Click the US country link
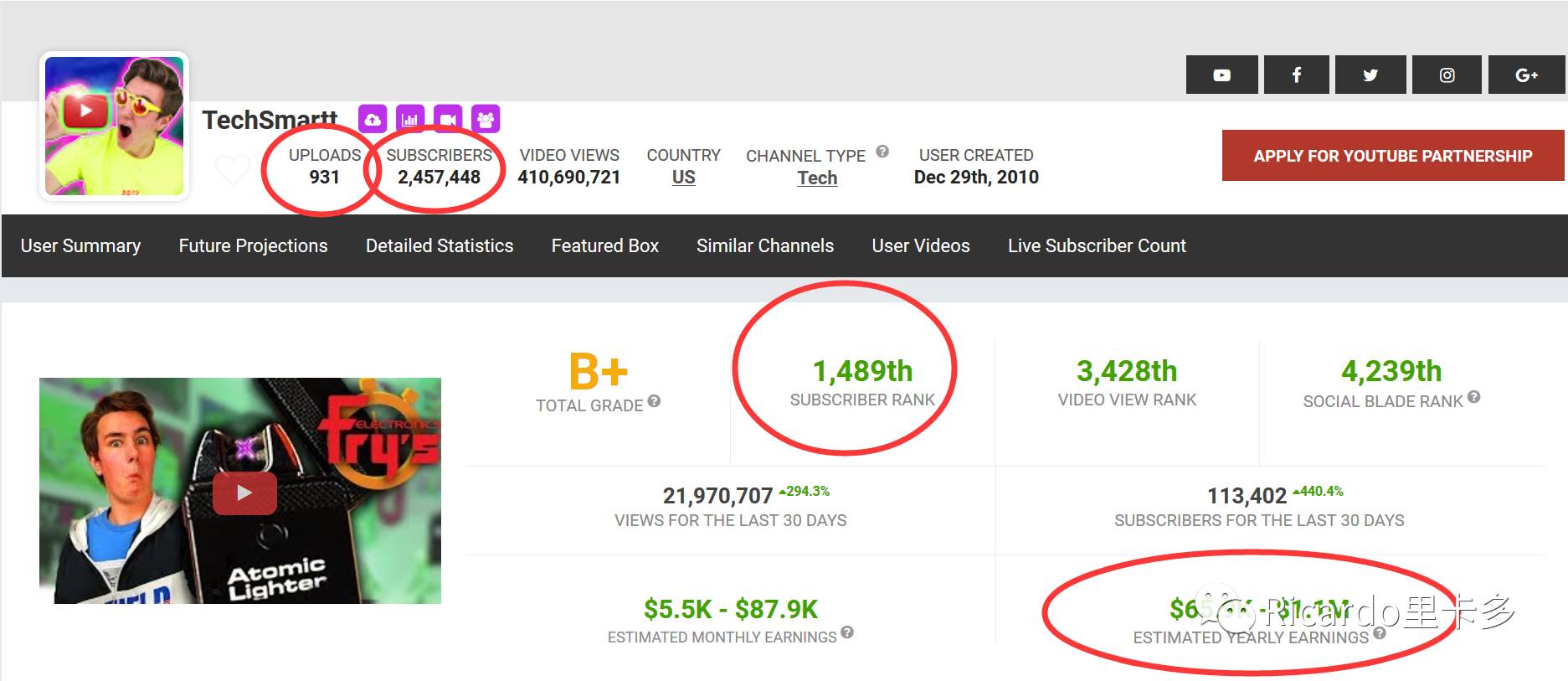 pos(683,178)
